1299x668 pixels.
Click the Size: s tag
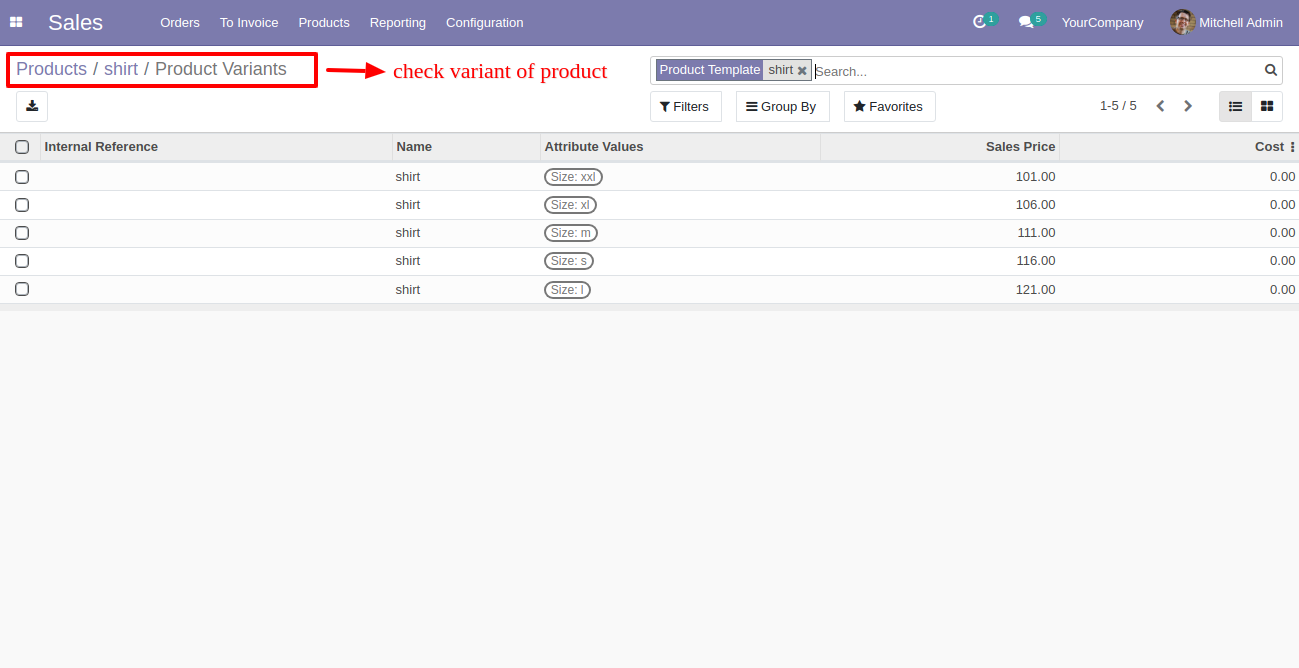coord(569,261)
